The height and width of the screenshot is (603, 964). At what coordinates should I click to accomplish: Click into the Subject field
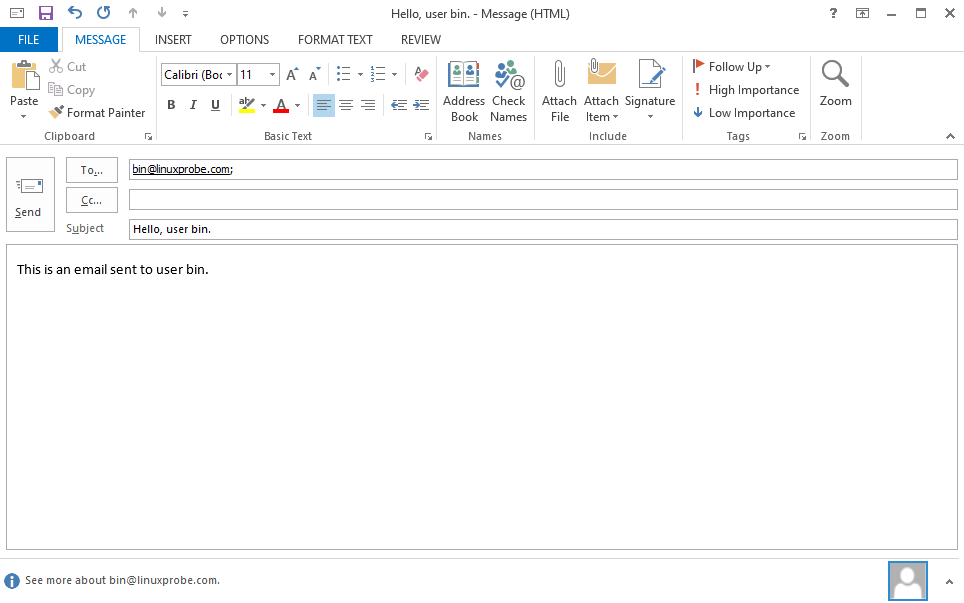coord(543,229)
